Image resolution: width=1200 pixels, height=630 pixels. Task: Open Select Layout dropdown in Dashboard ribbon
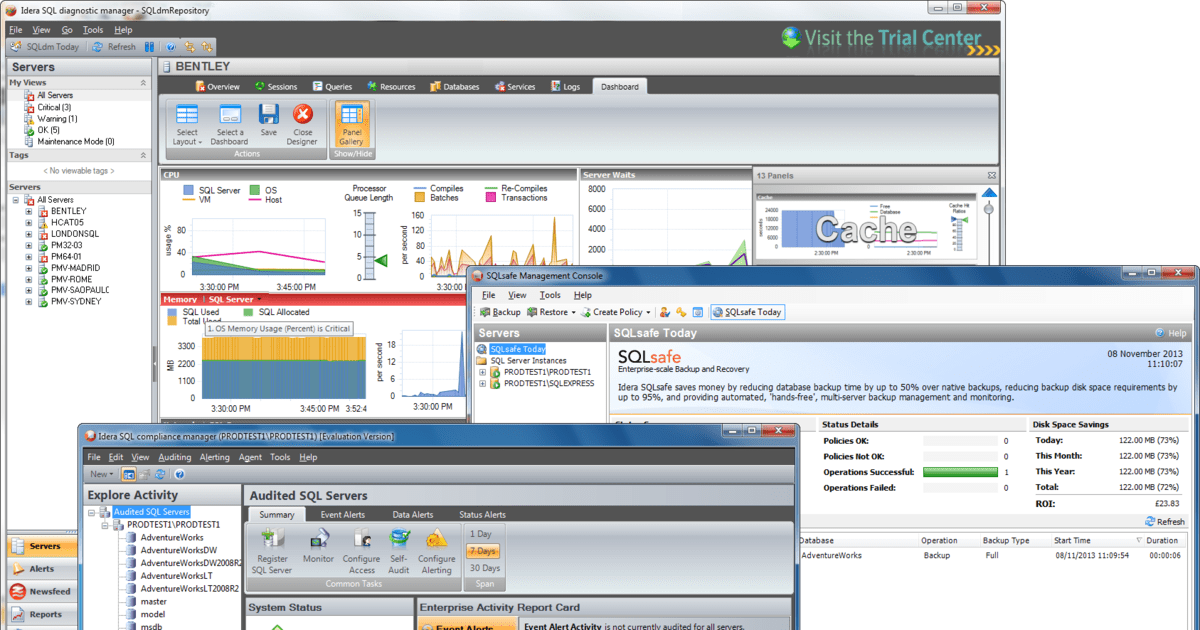pos(187,124)
